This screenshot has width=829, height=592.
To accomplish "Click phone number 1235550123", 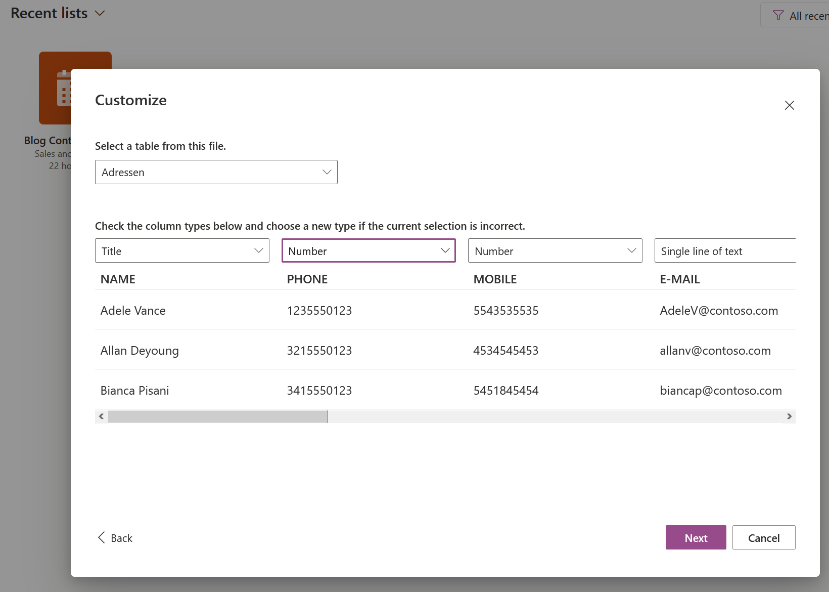I will coord(319,311).
